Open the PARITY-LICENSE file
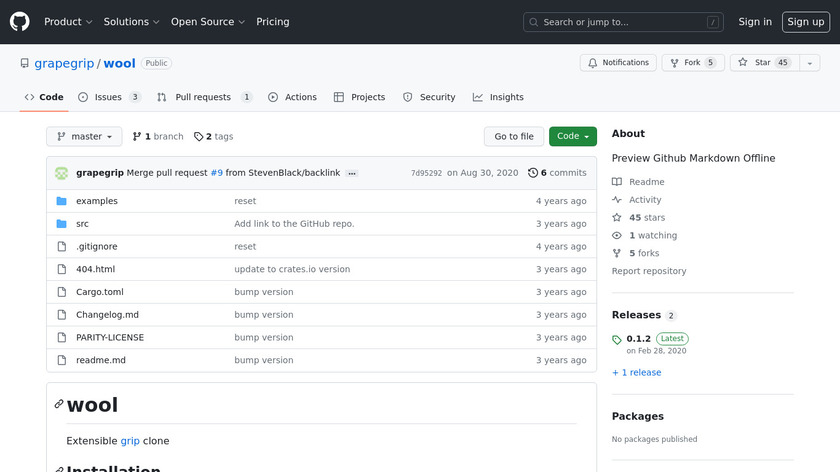 click(x=110, y=338)
